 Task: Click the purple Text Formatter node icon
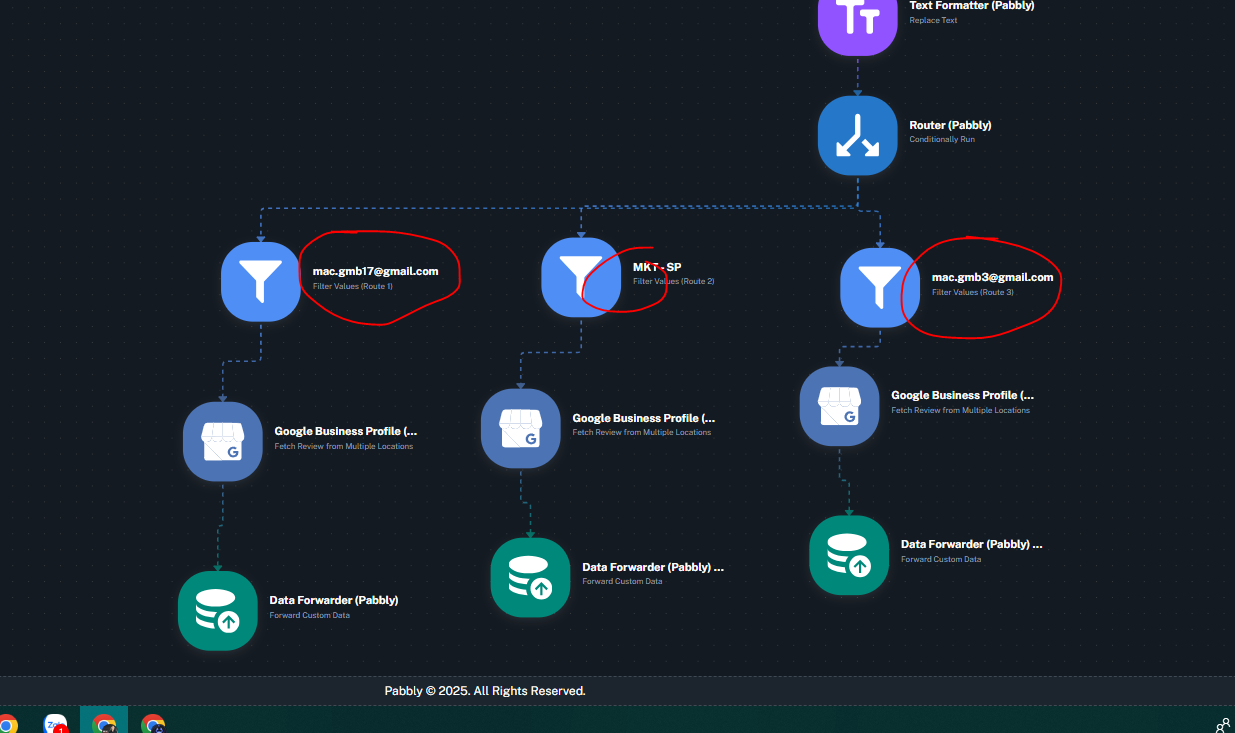(857, 22)
